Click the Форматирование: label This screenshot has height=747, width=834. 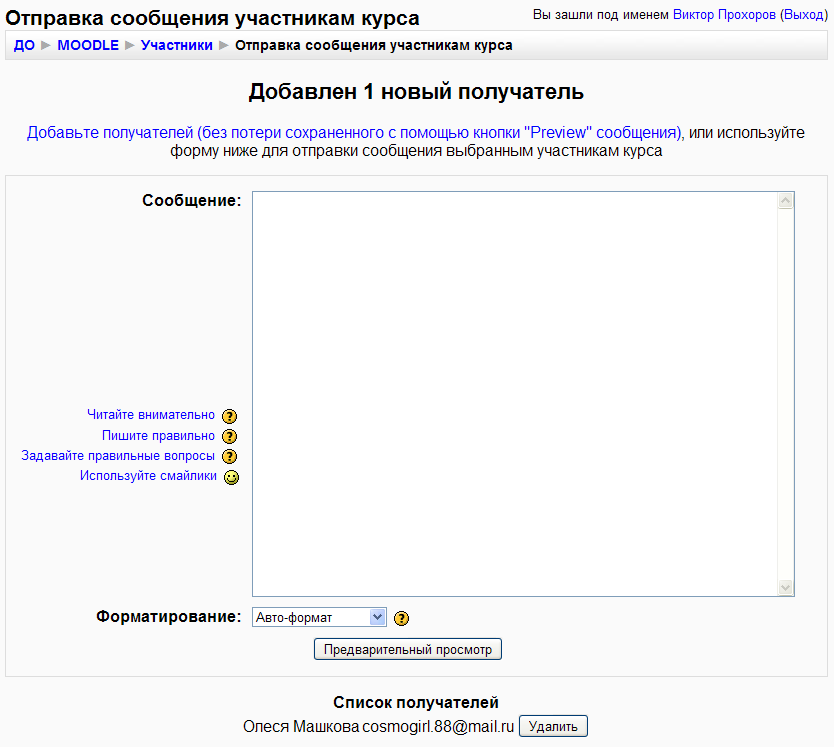[169, 616]
